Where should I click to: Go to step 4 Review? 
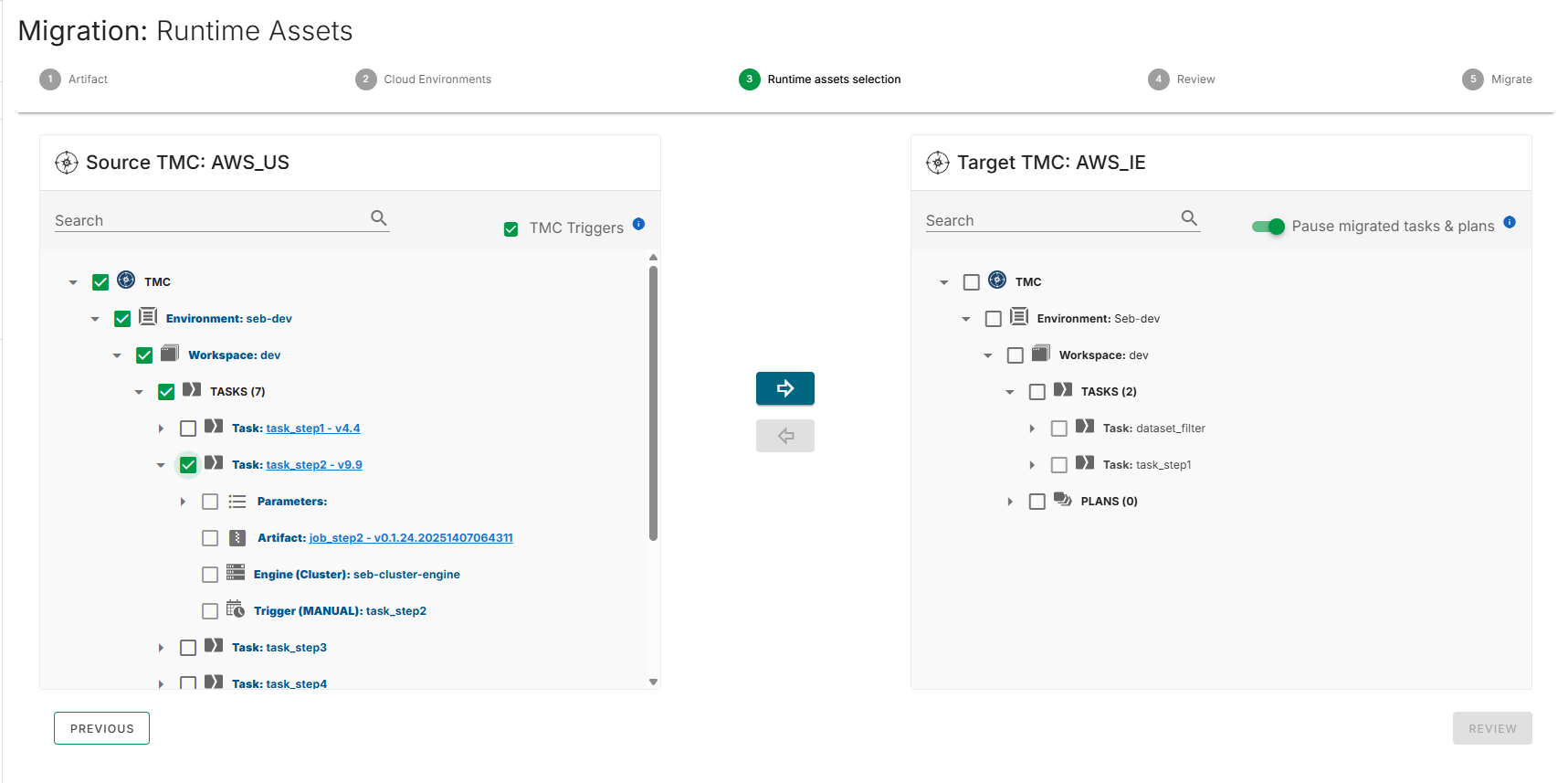[1182, 79]
